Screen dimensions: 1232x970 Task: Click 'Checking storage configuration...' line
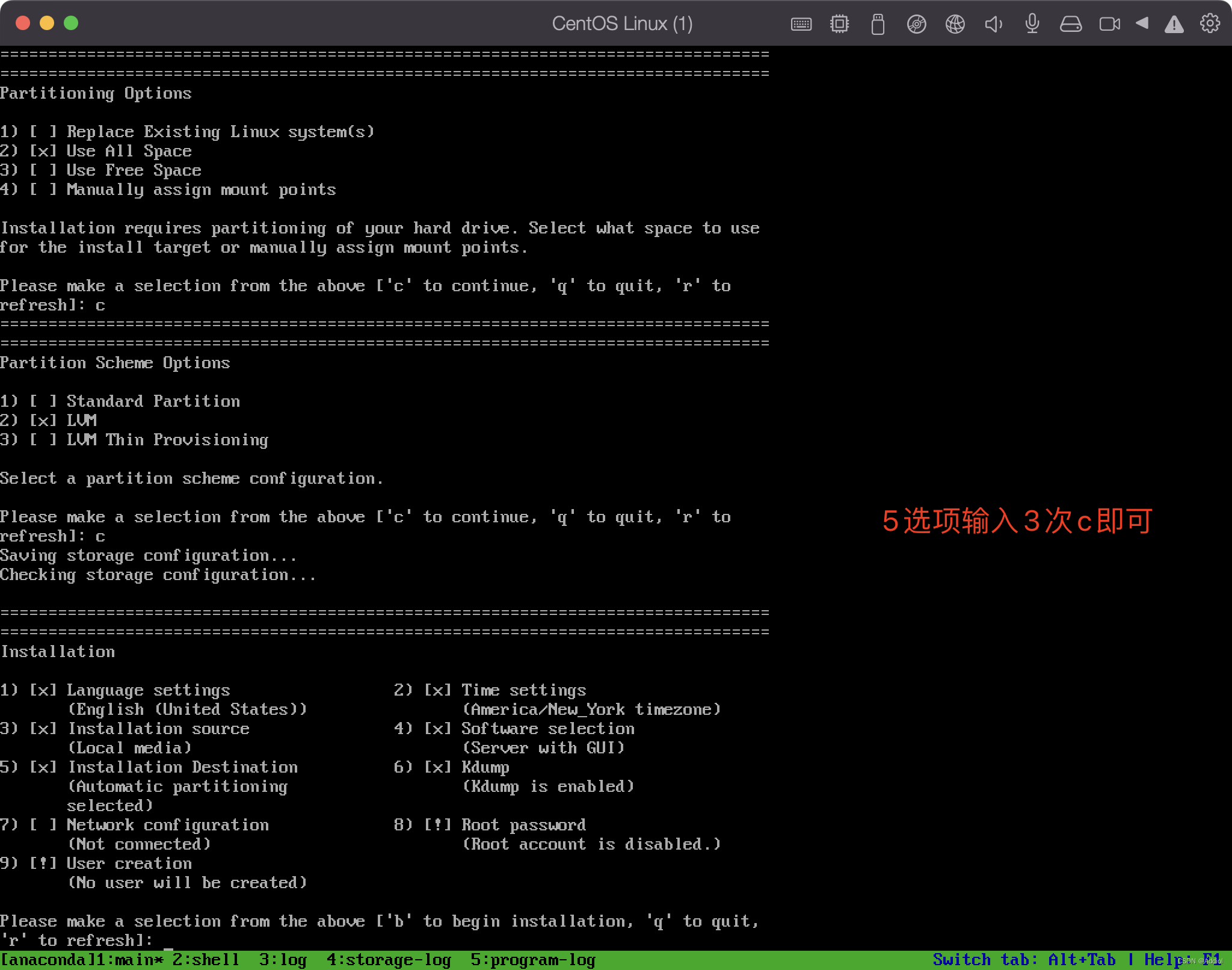(158, 575)
